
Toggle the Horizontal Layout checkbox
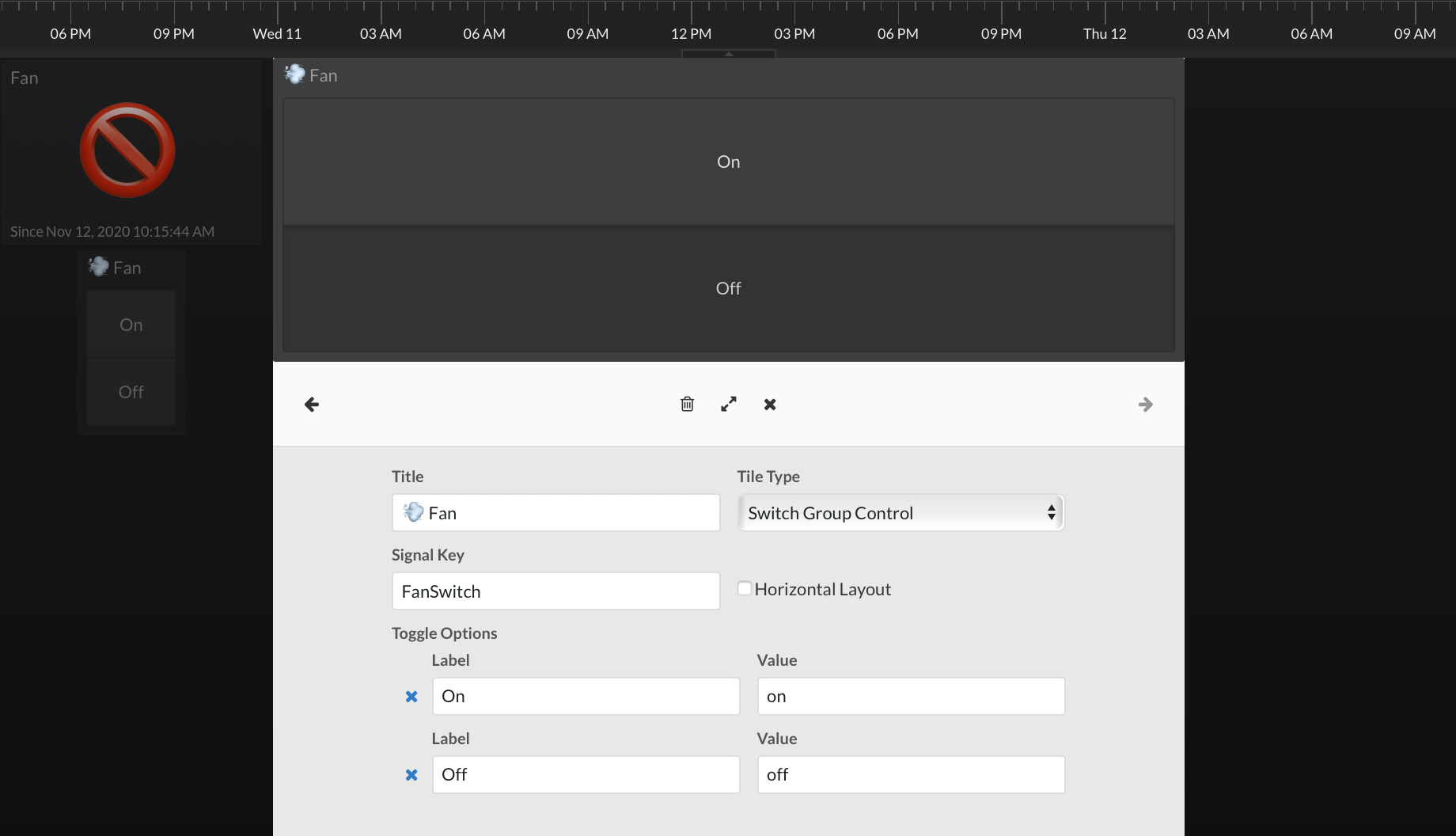click(x=745, y=588)
